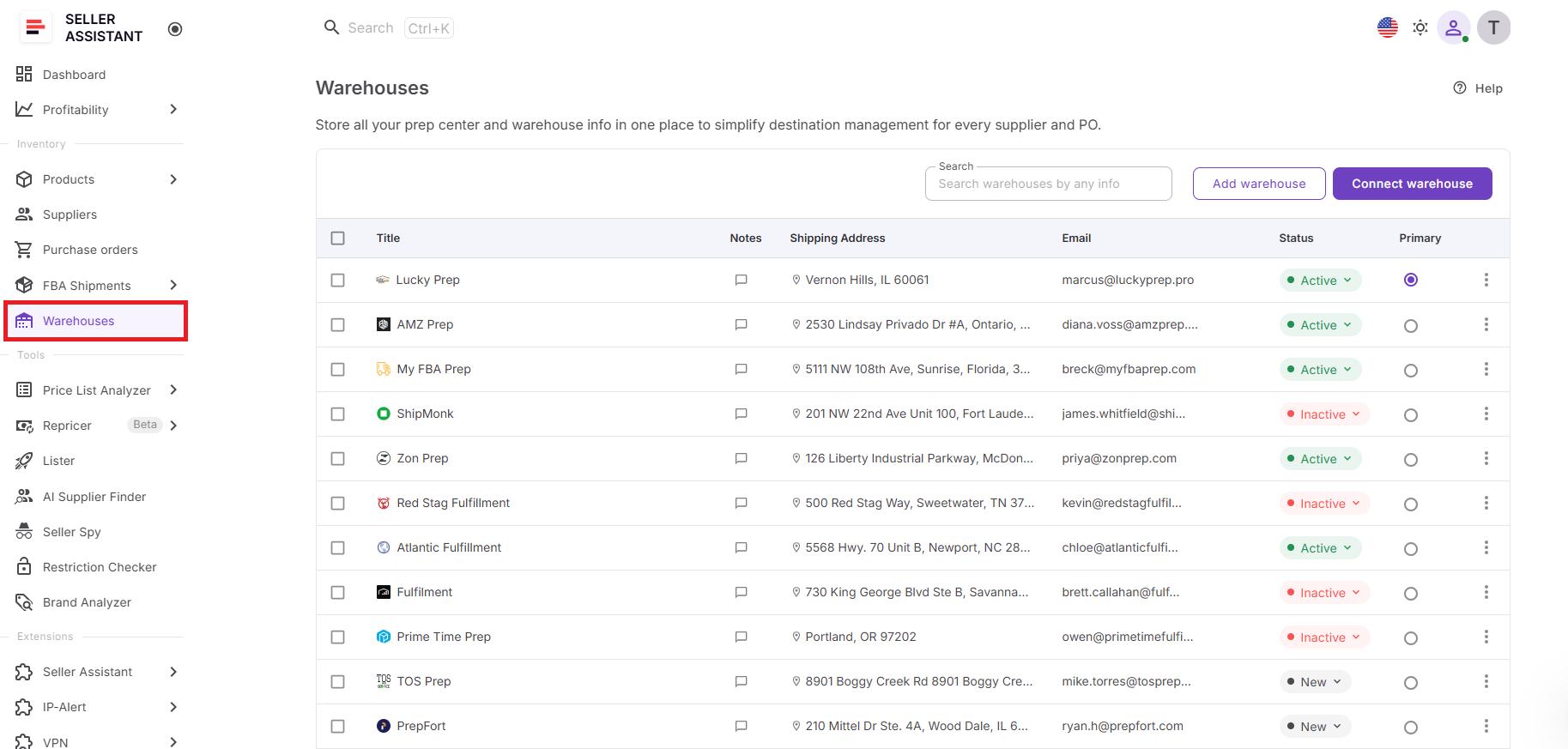The height and width of the screenshot is (749, 1568).
Task: Open notes for AMZ Prep
Action: click(742, 324)
